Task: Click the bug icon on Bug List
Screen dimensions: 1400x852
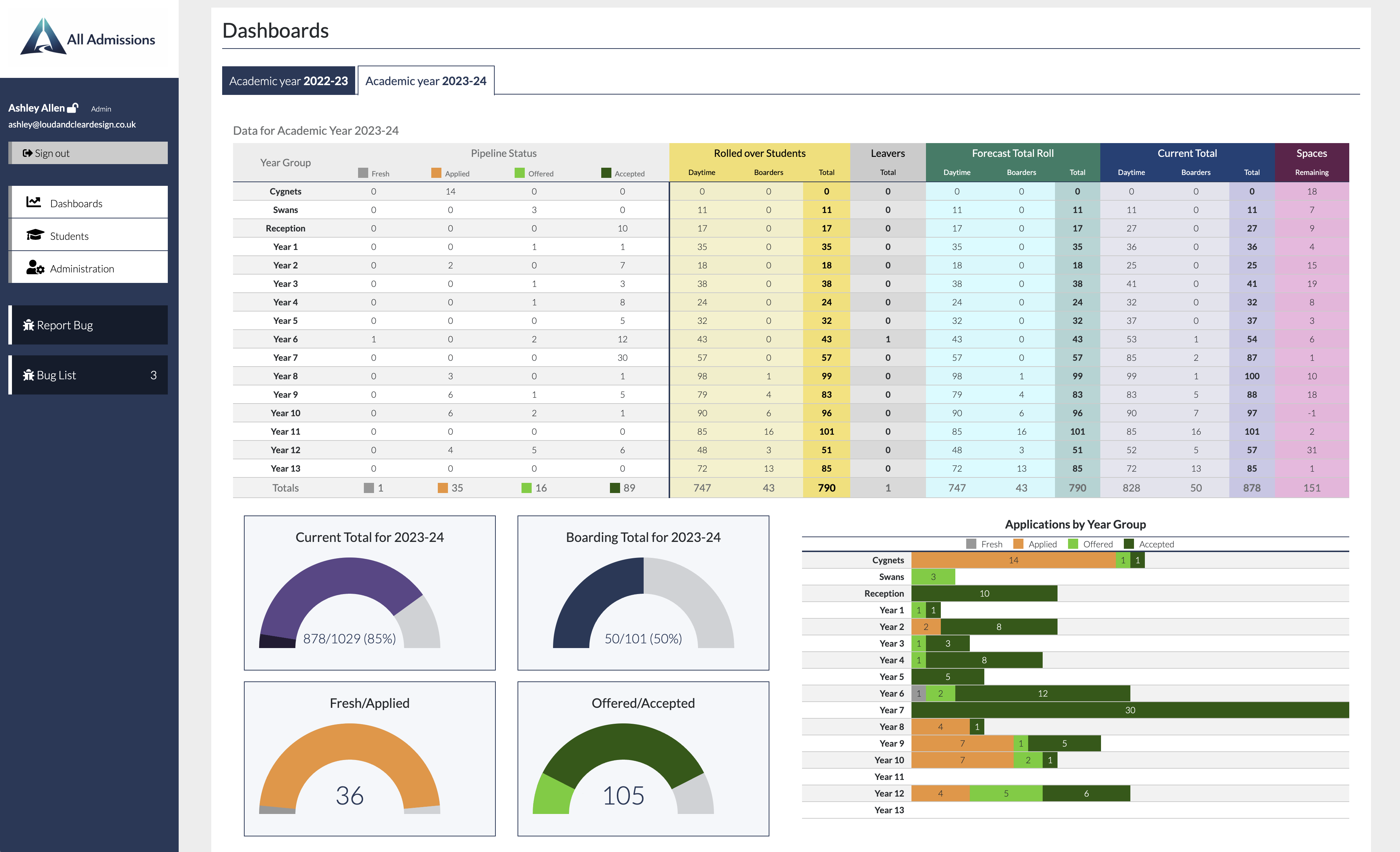Action: point(28,375)
